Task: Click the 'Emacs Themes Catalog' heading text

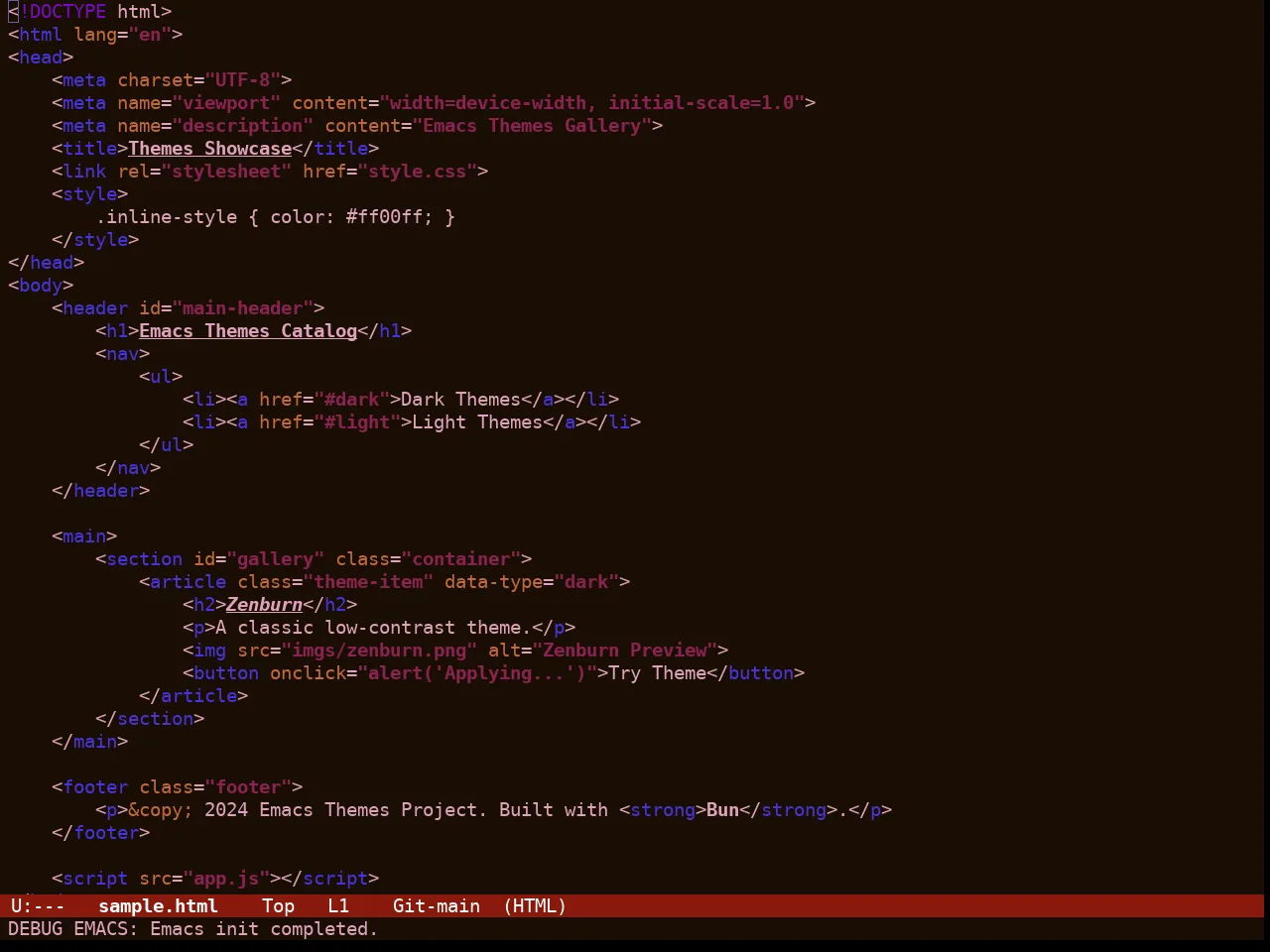Action: click(248, 330)
